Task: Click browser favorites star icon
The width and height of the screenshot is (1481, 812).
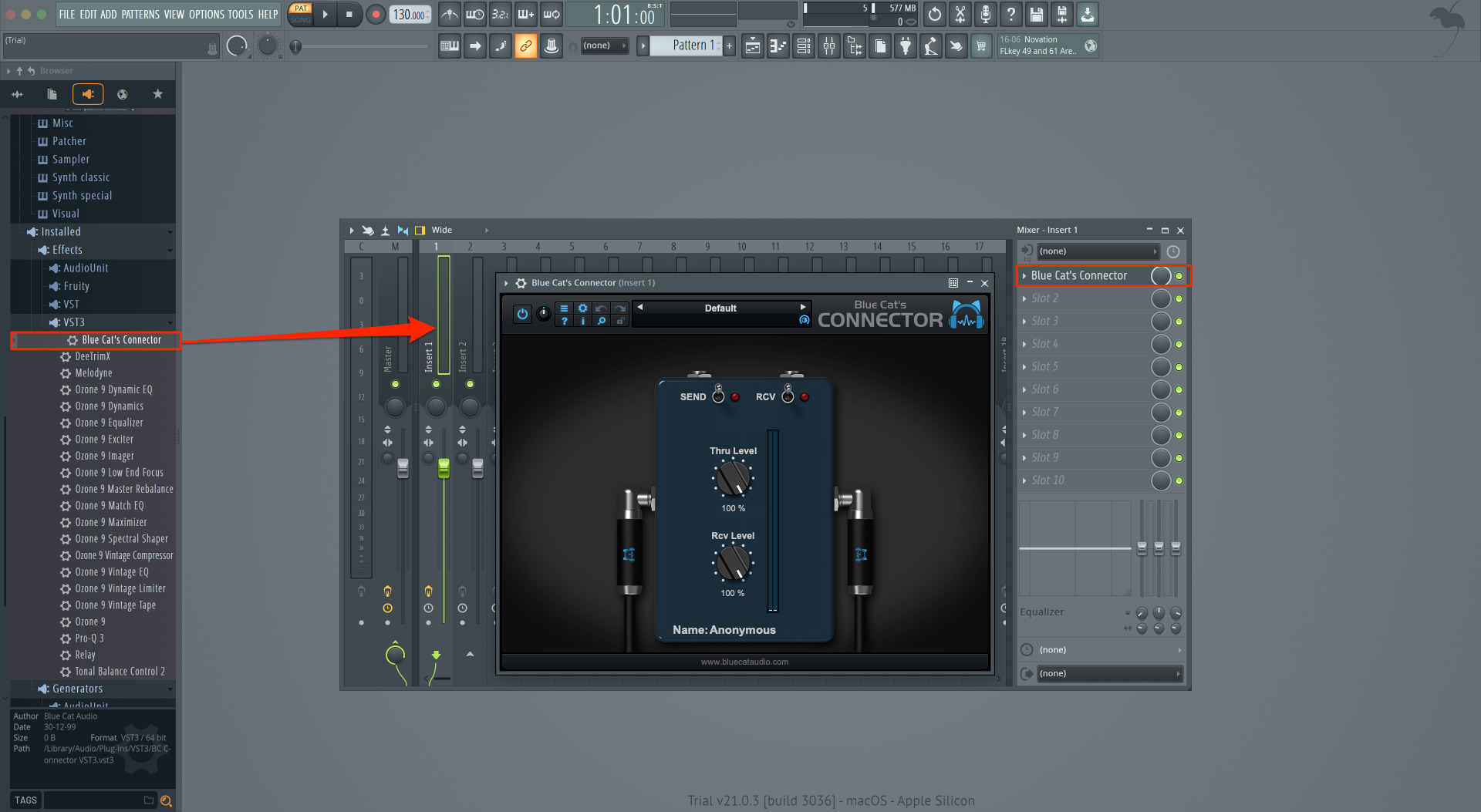Action: coord(157,94)
